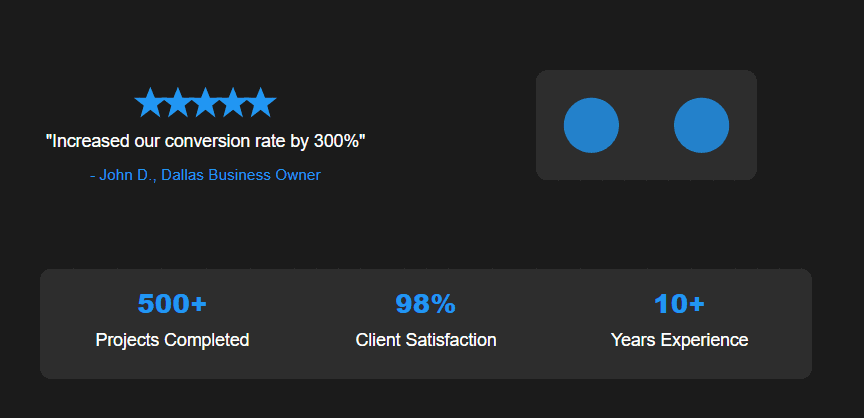The height and width of the screenshot is (418, 864).
Task: Select the "Client Satisfaction" label
Action: (426, 340)
